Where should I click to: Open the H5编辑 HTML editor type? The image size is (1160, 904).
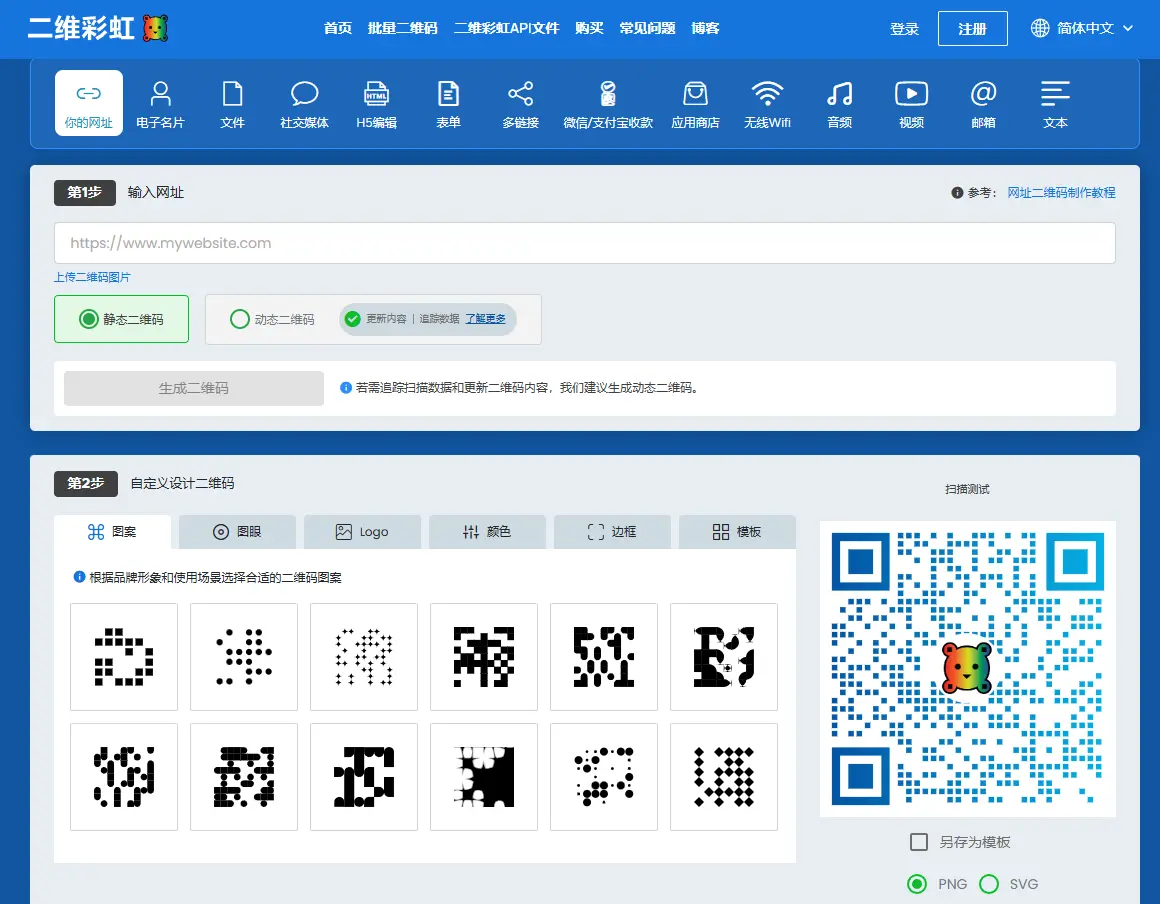pyautogui.click(x=376, y=104)
